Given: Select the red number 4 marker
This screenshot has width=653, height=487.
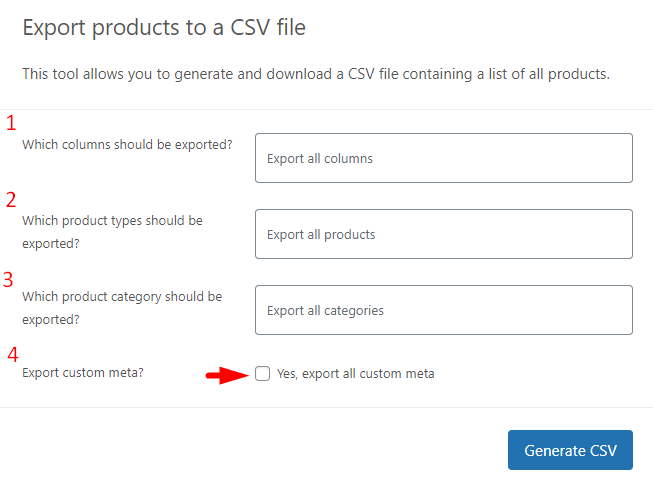Looking at the screenshot, I should 12,354.
